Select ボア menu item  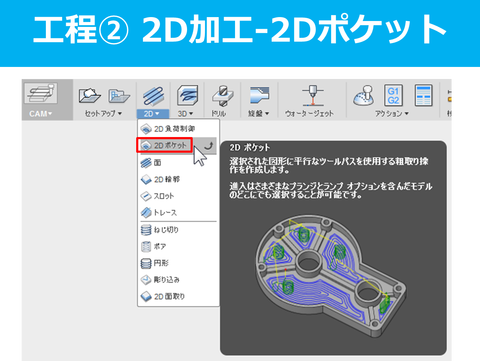point(178,246)
